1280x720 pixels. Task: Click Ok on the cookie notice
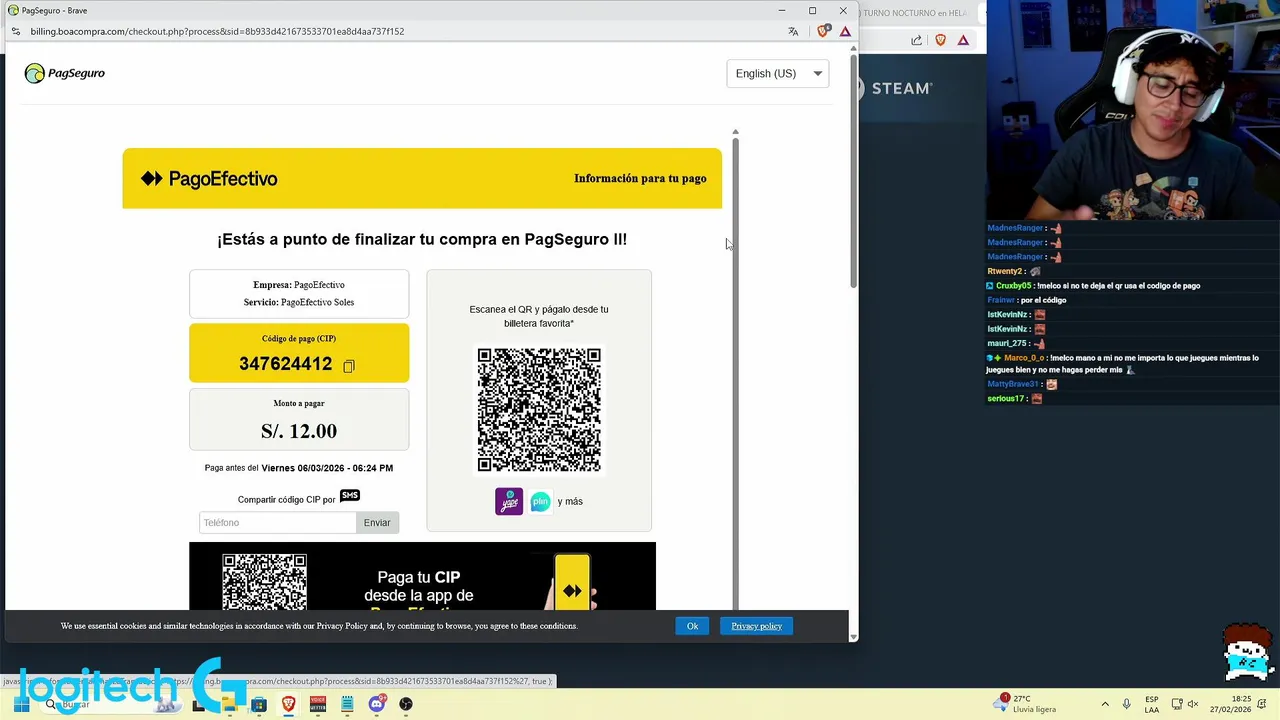coord(692,626)
